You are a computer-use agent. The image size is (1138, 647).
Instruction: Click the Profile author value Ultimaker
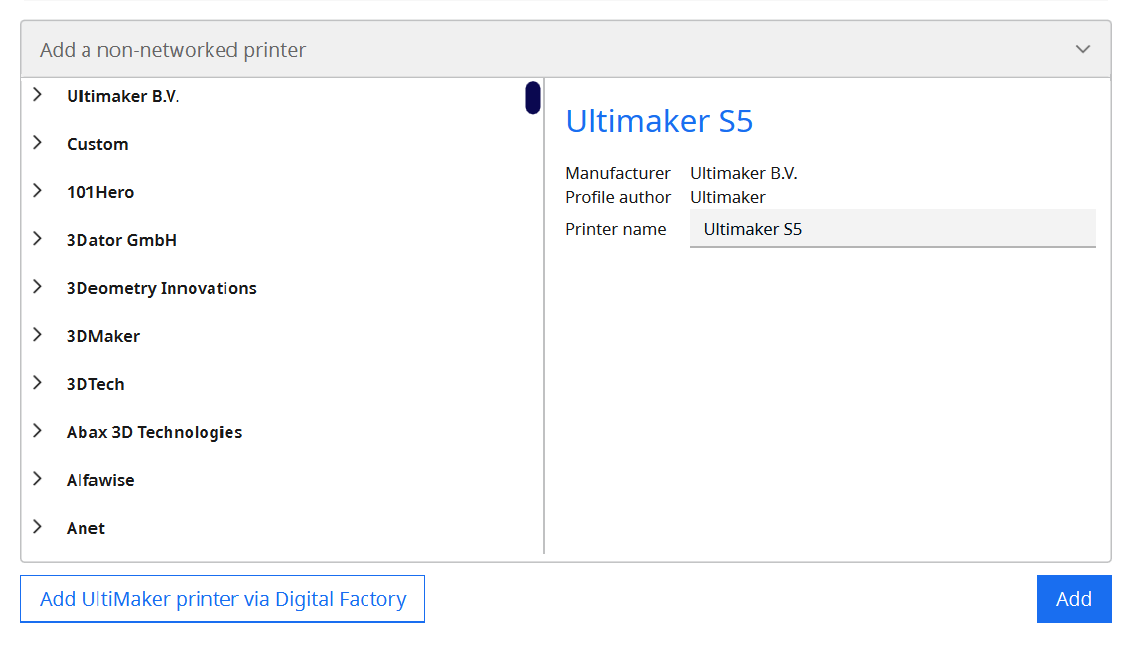[727, 198]
